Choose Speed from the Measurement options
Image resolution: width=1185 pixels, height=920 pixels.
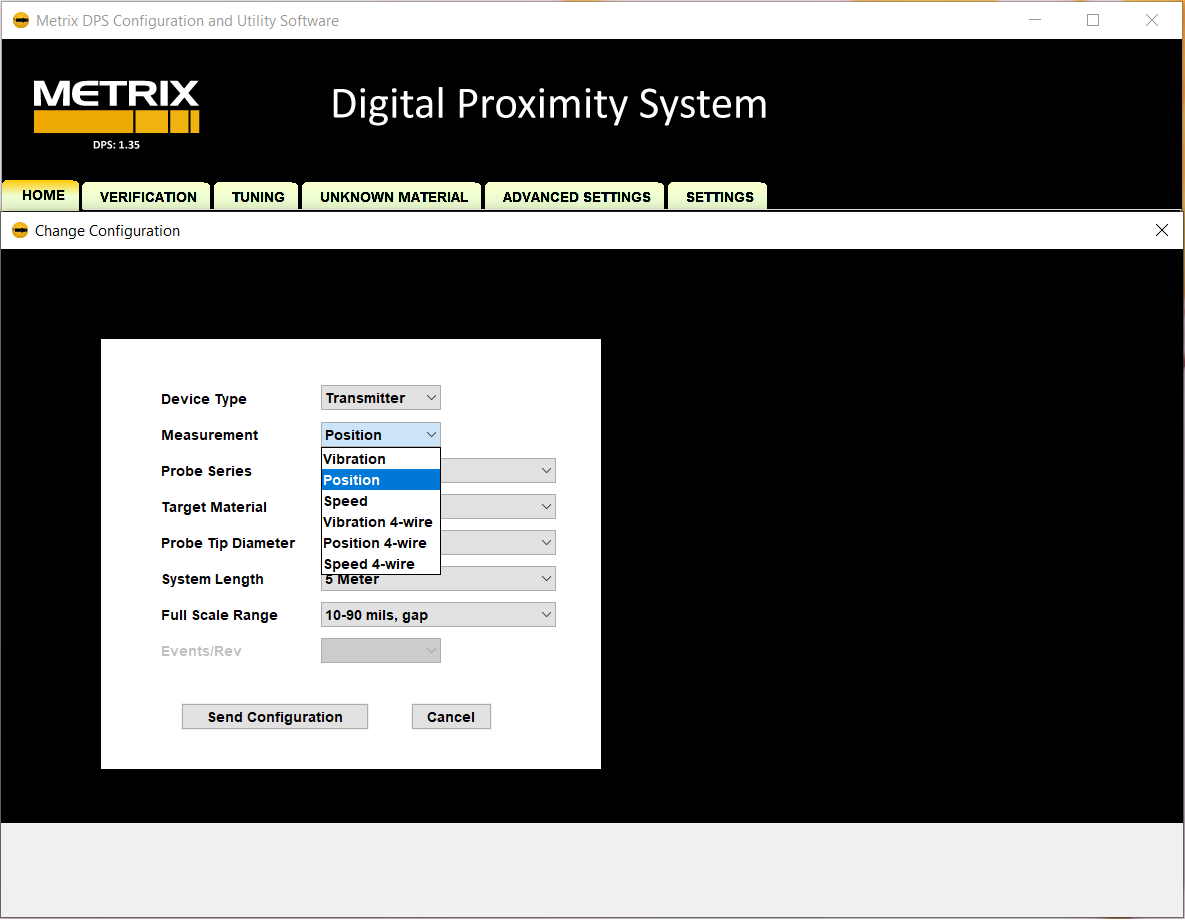coord(381,501)
